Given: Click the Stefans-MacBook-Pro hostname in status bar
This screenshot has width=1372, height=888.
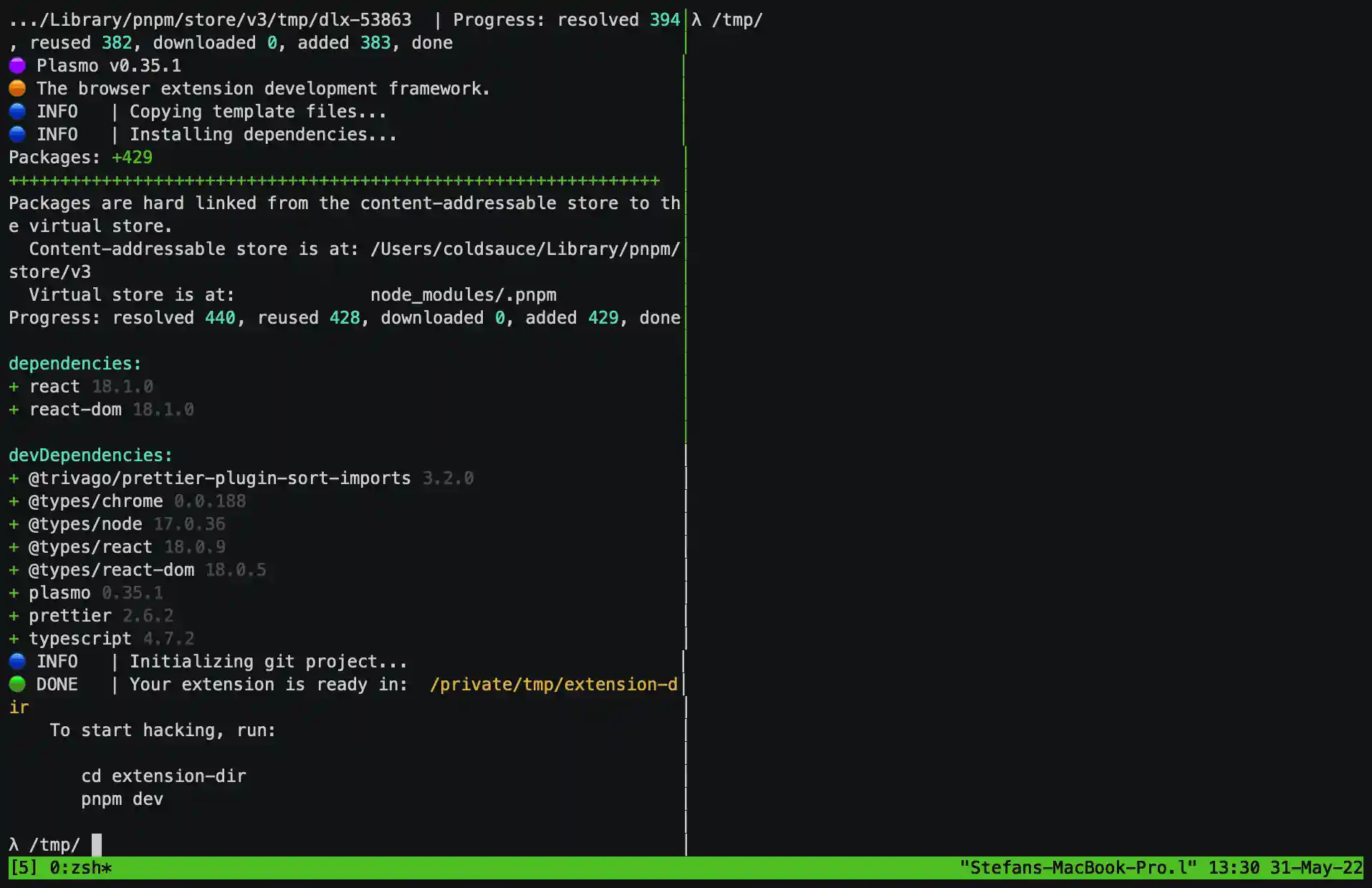Looking at the screenshot, I should pos(1075,867).
